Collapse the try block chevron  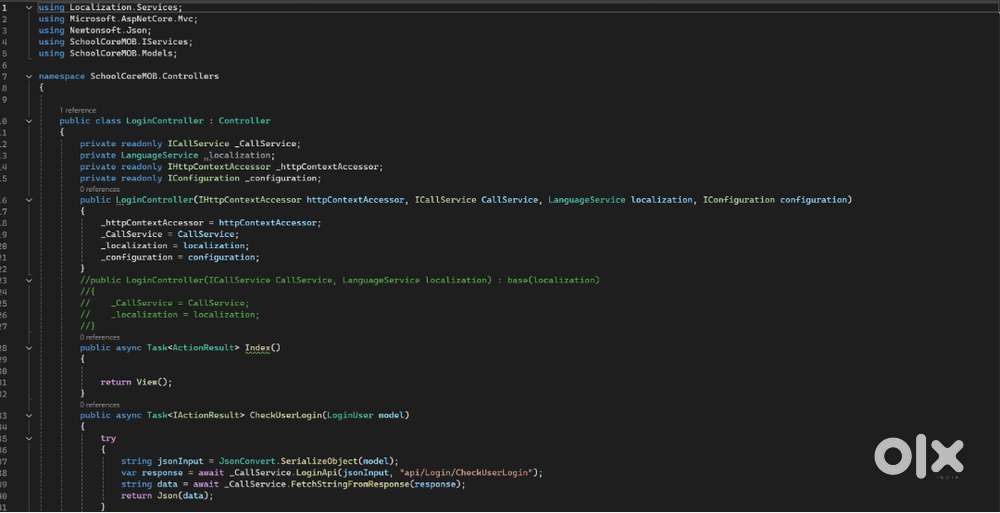[28, 438]
